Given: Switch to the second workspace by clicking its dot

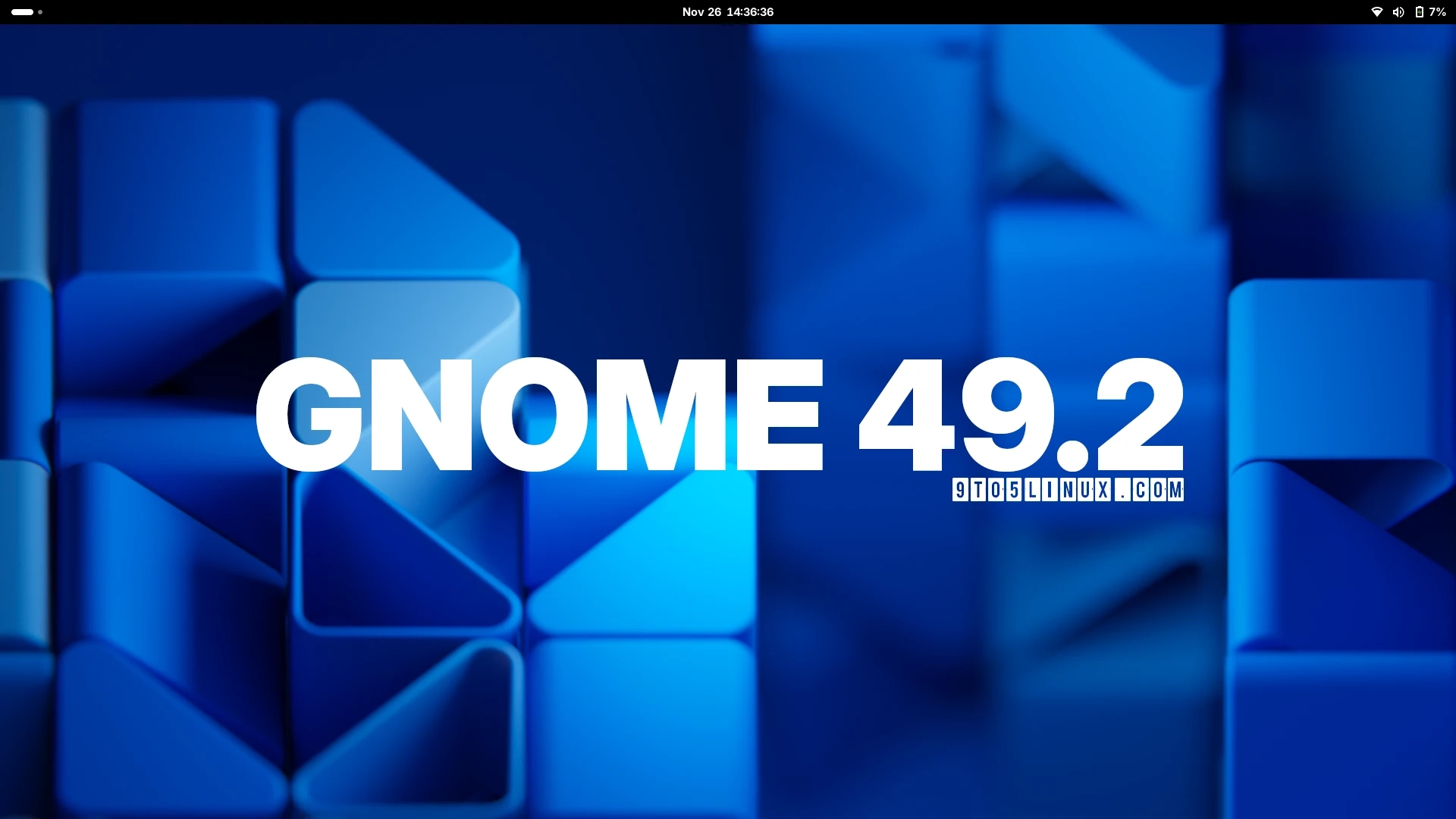Looking at the screenshot, I should (39, 12).
